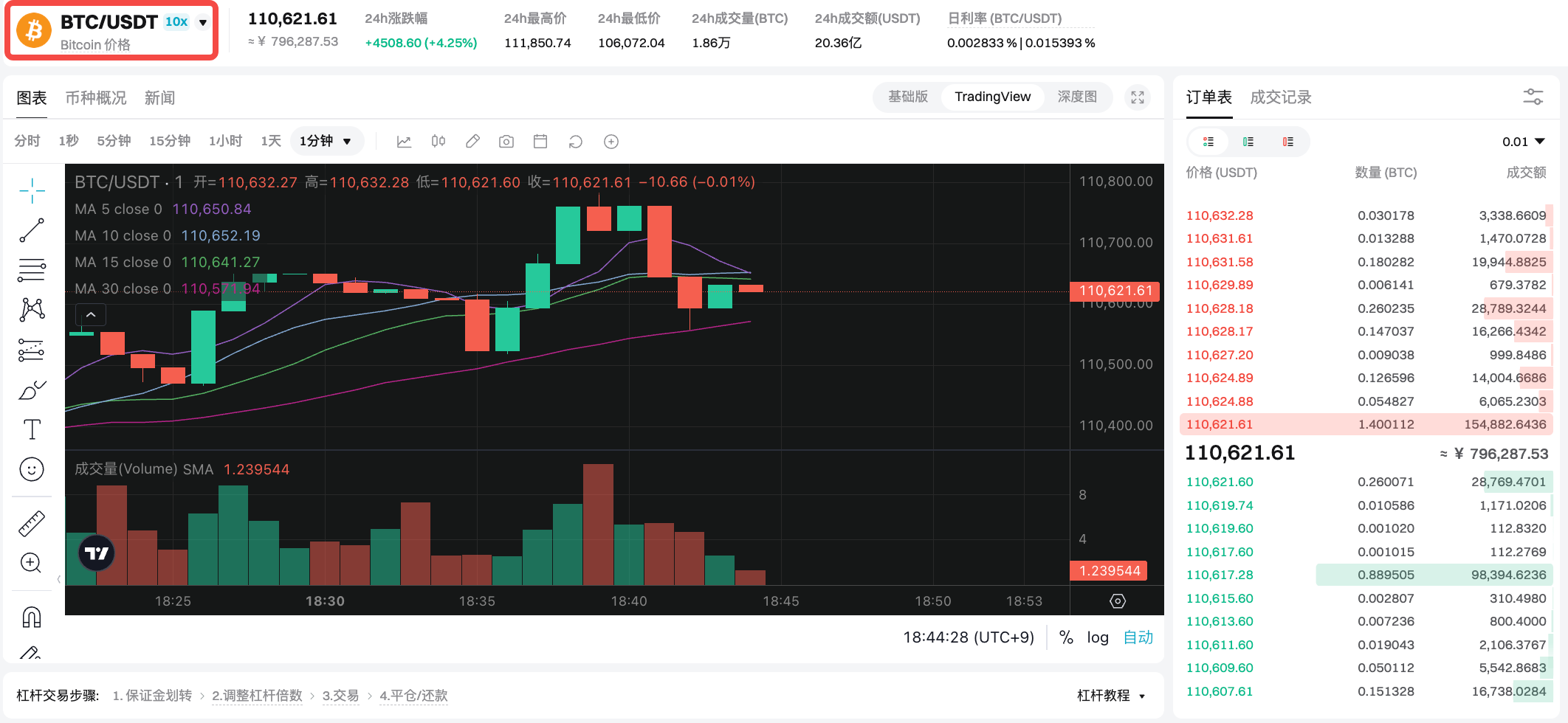Open the 杠杆教程 tutorial link
The height and width of the screenshot is (723, 1568).
click(1111, 696)
